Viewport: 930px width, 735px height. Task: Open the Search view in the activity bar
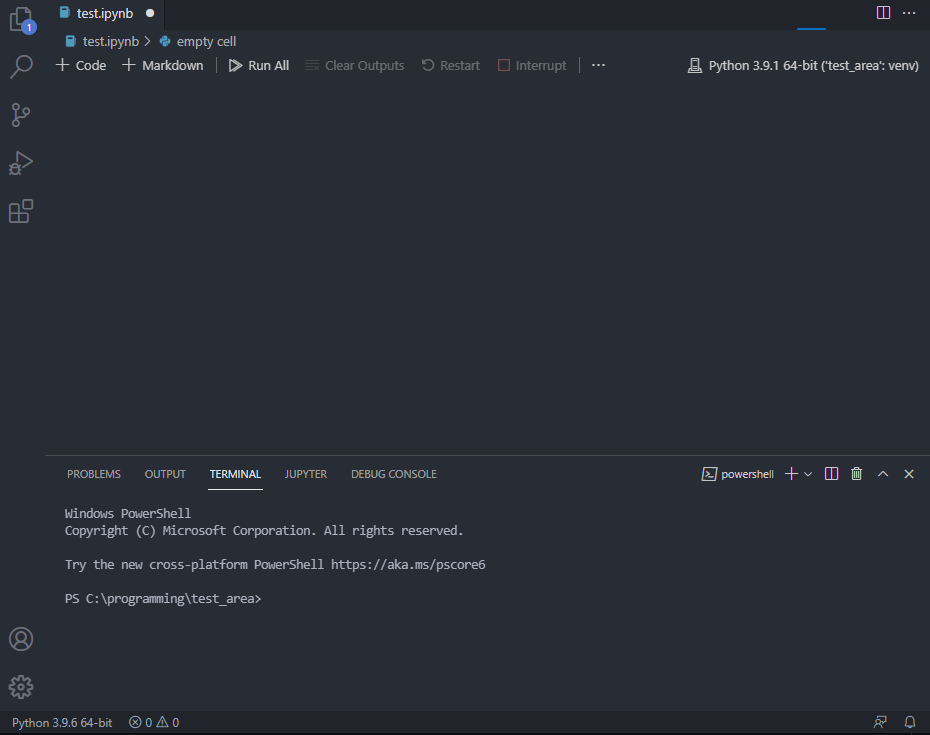[x=21, y=66]
